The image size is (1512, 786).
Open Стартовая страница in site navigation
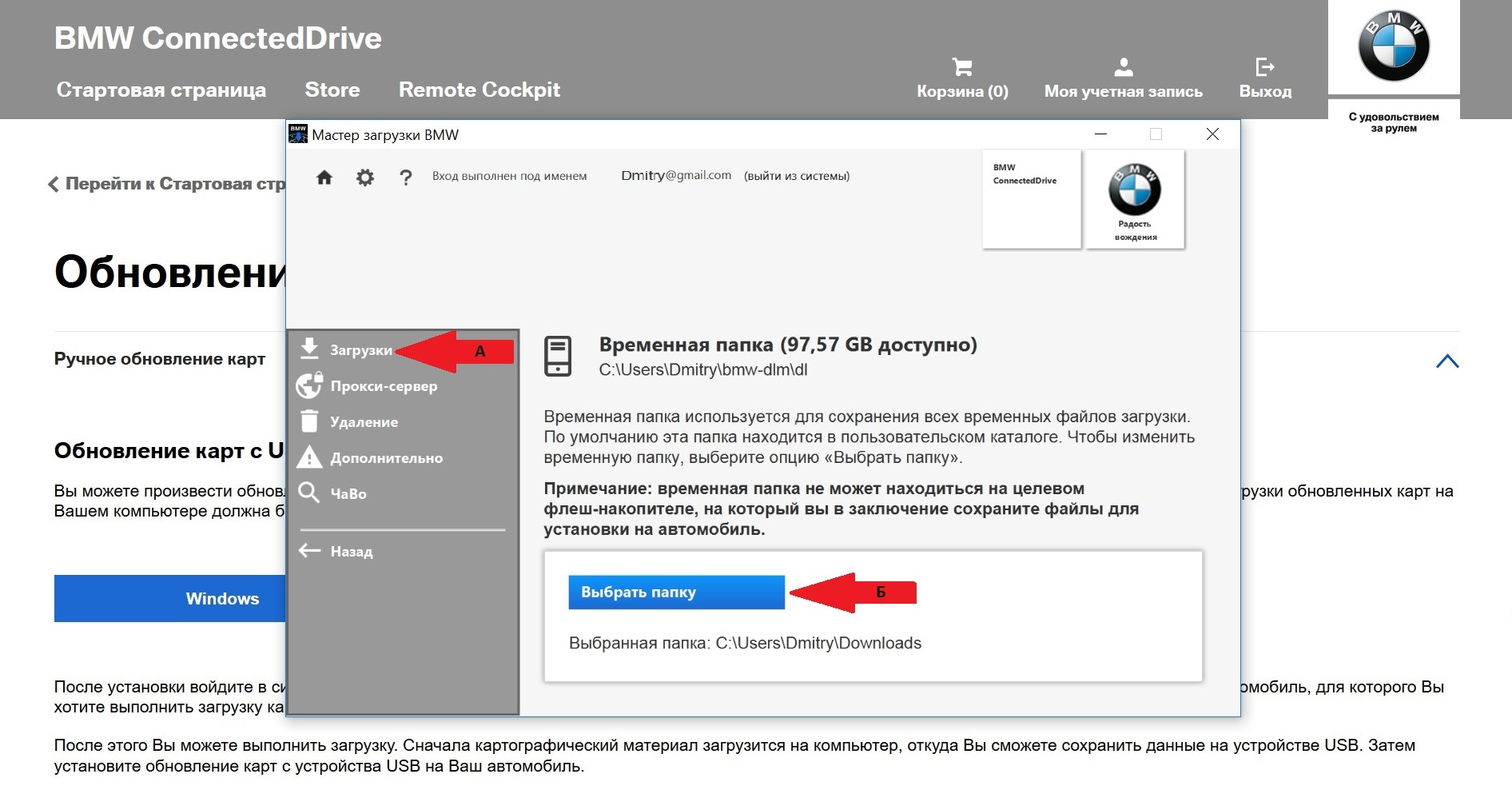point(161,90)
